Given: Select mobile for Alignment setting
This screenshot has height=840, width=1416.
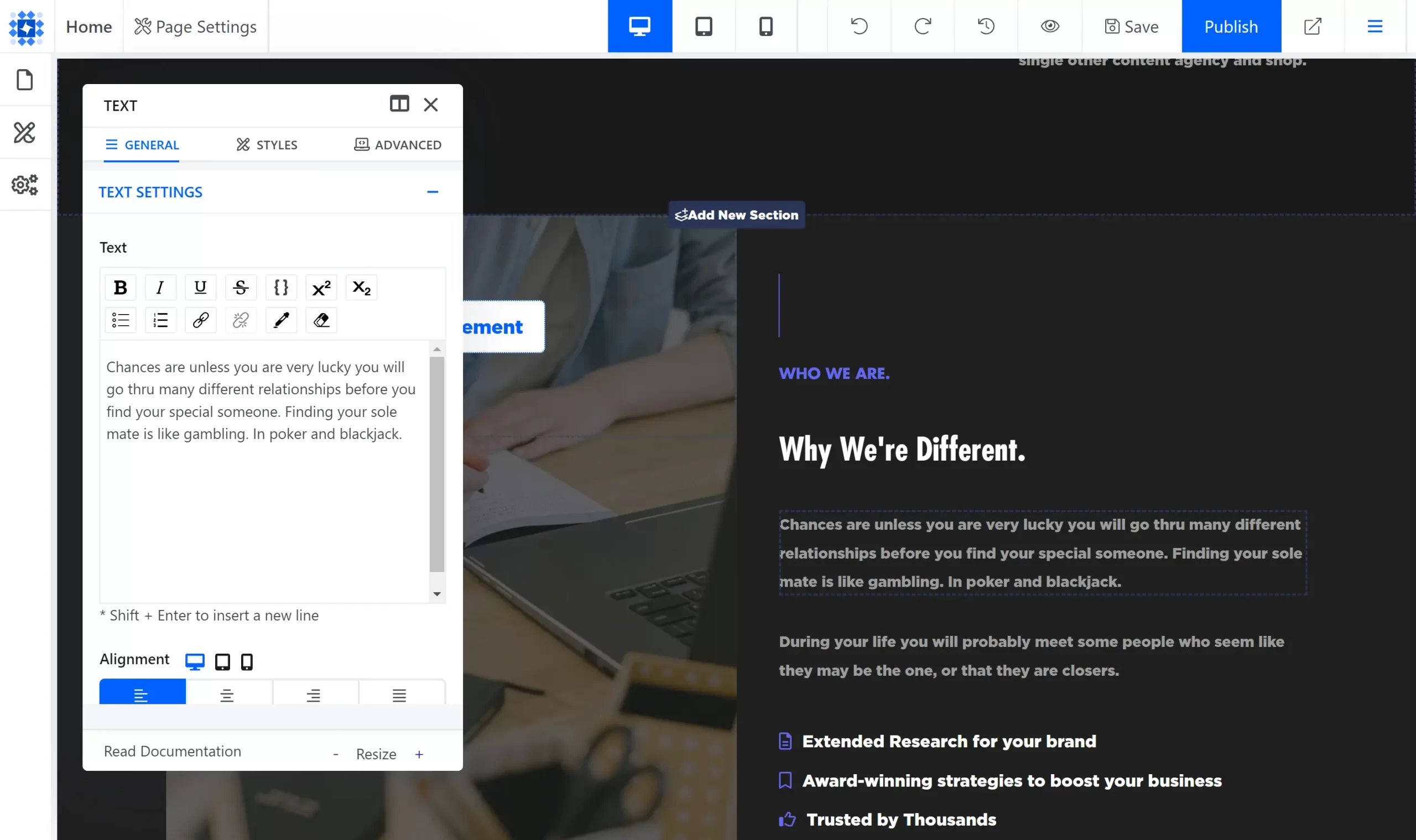Looking at the screenshot, I should coord(247,661).
